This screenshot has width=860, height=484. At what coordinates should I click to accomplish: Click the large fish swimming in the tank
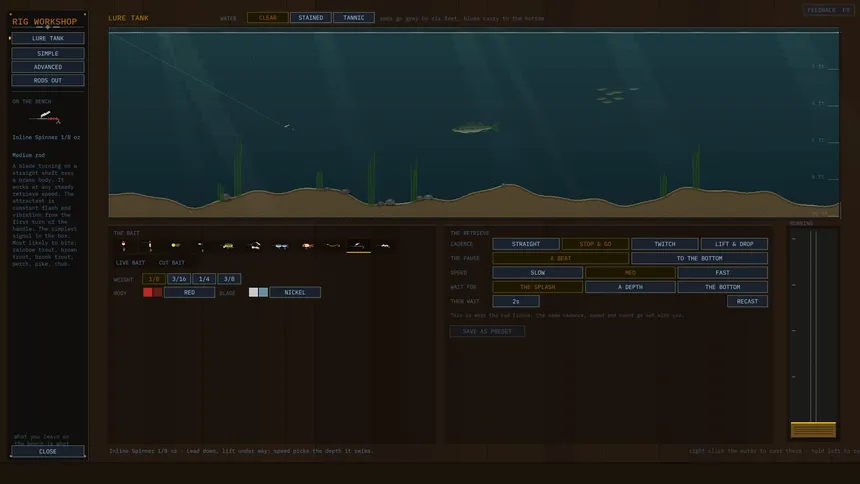tap(475, 128)
